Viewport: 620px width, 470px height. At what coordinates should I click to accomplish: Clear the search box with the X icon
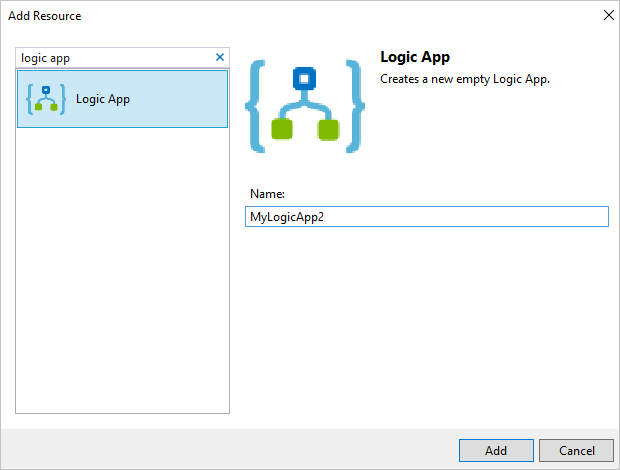[x=220, y=57]
